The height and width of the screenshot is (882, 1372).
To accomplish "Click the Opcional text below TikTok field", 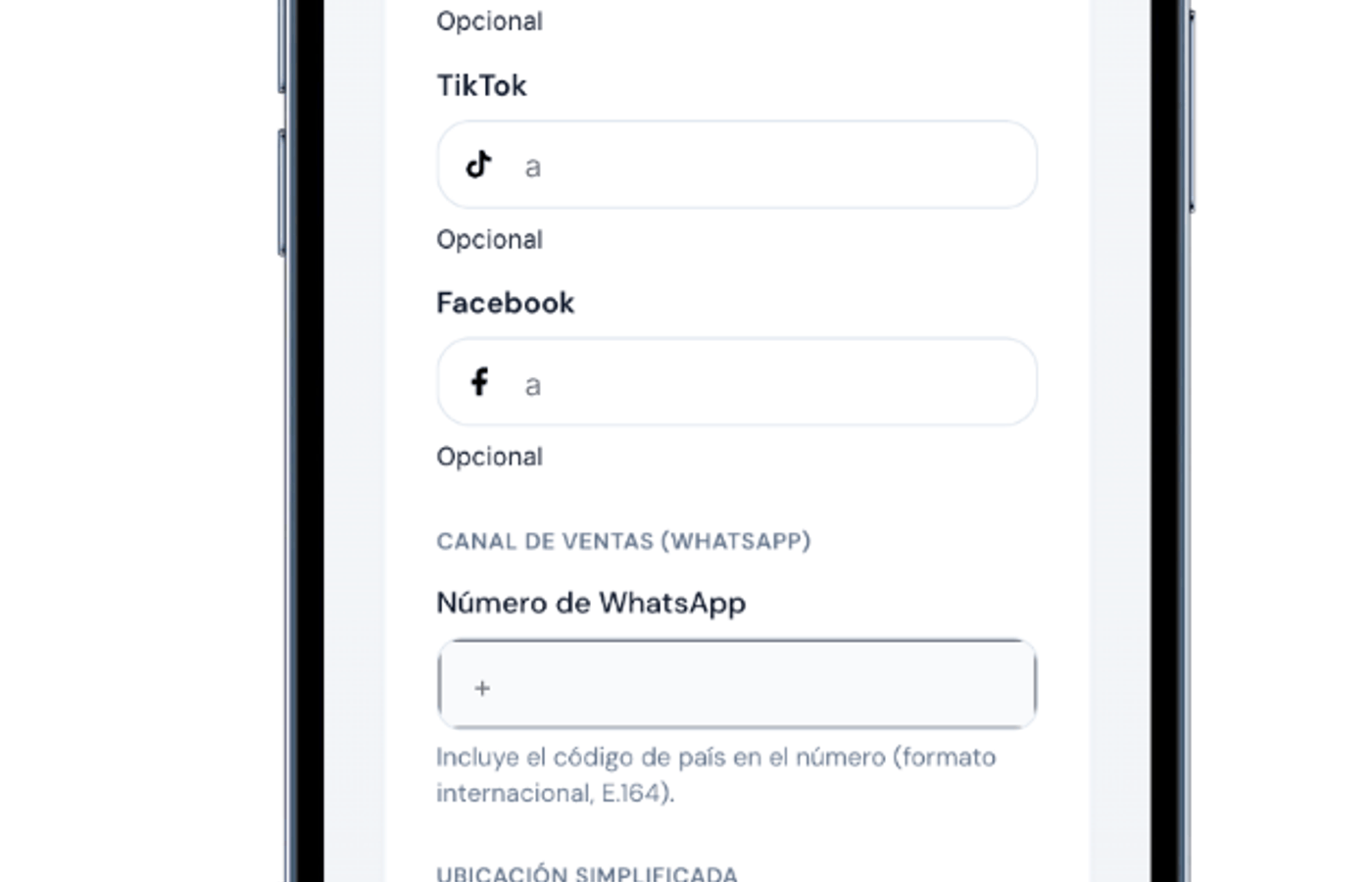I will (489, 239).
